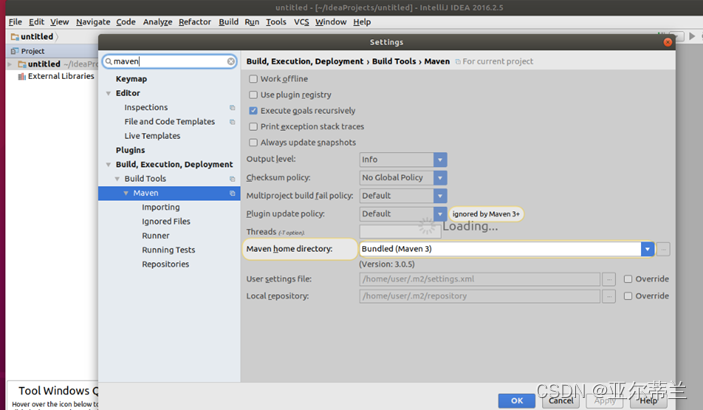The width and height of the screenshot is (703, 410).
Task: Click the Run arrow icon in main toolbar
Action: (x=692, y=36)
